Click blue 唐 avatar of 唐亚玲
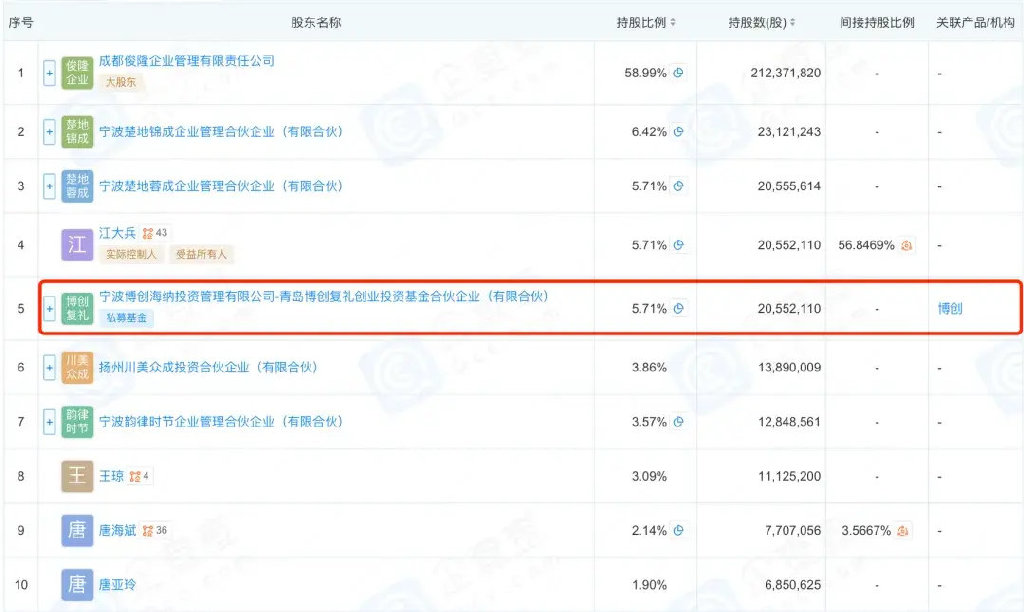Image resolution: width=1024 pixels, height=612 pixels. pos(77,585)
